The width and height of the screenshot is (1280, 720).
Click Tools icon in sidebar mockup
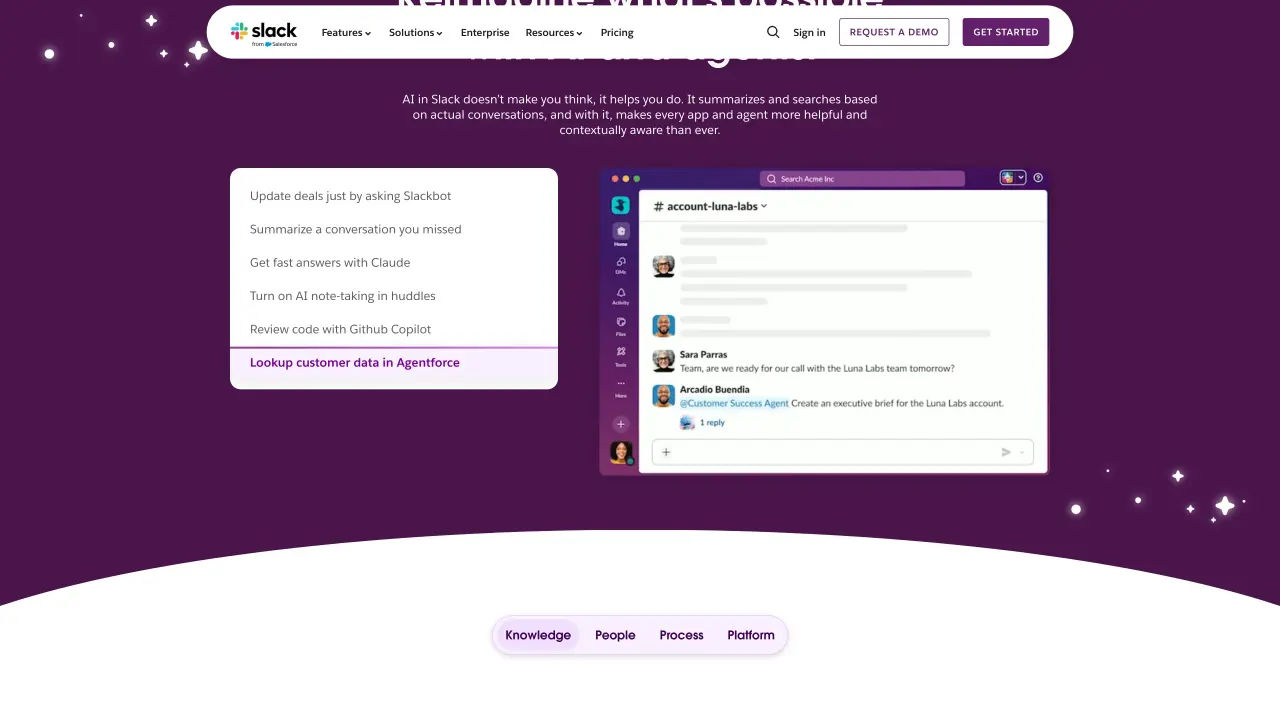click(621, 352)
